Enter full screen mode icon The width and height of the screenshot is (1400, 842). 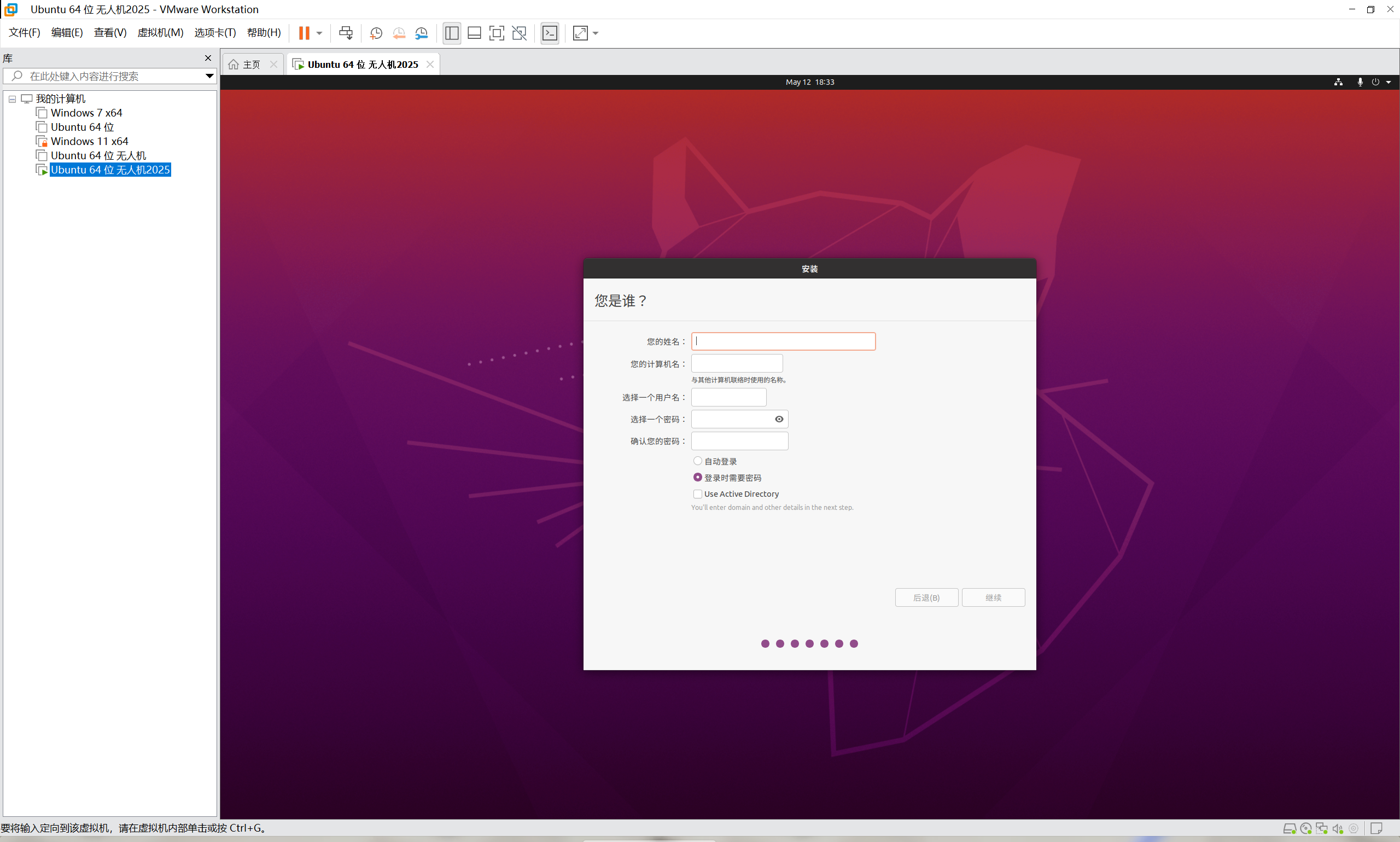497,33
